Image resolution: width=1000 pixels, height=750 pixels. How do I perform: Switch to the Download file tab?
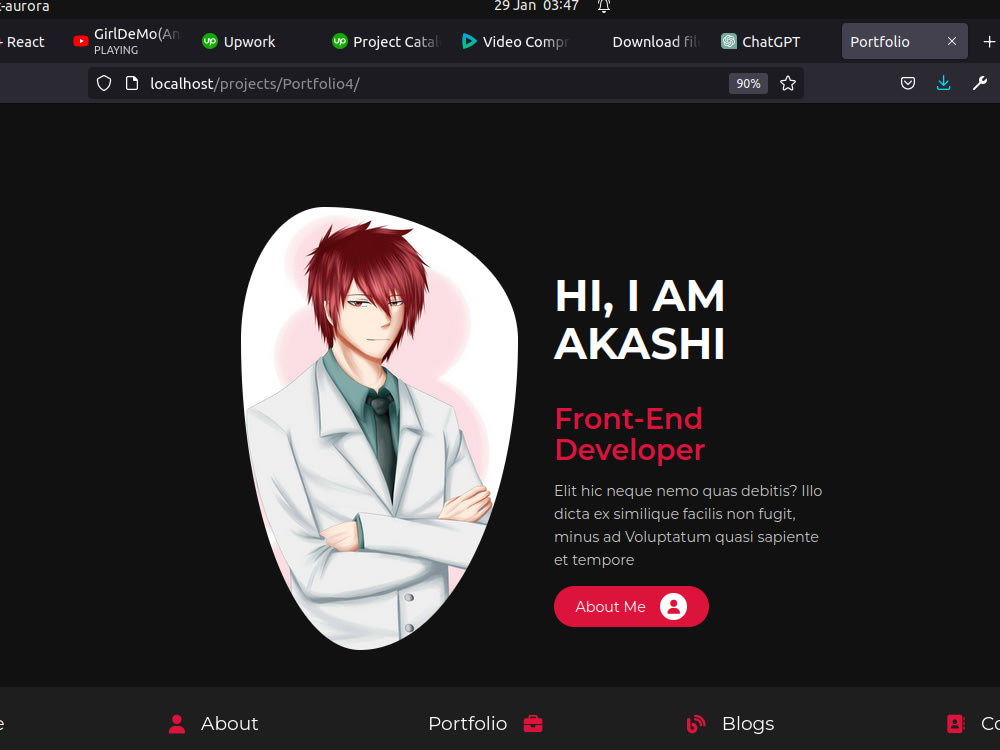coord(645,41)
